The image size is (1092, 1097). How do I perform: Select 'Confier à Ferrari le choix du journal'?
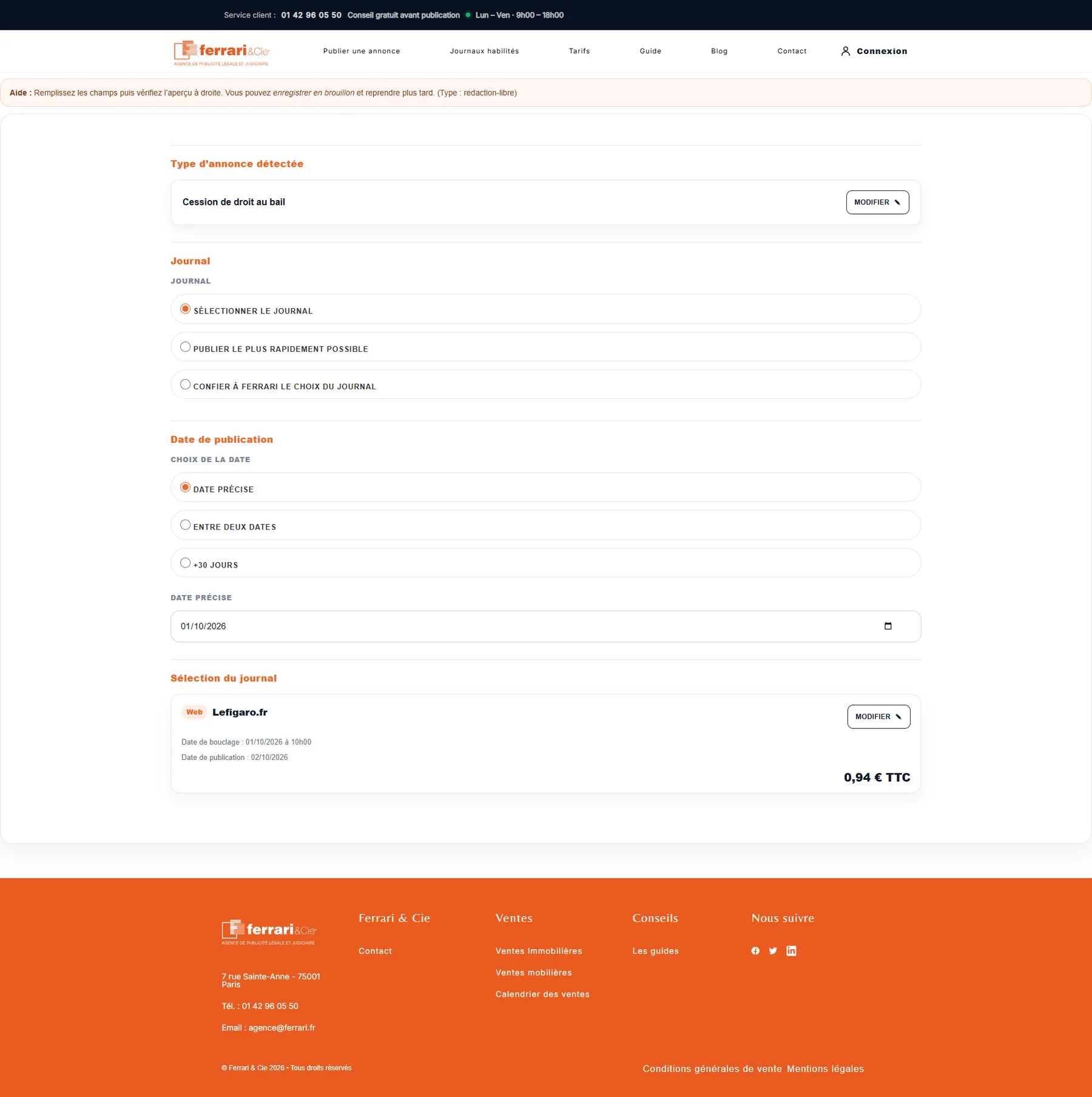[x=185, y=384]
